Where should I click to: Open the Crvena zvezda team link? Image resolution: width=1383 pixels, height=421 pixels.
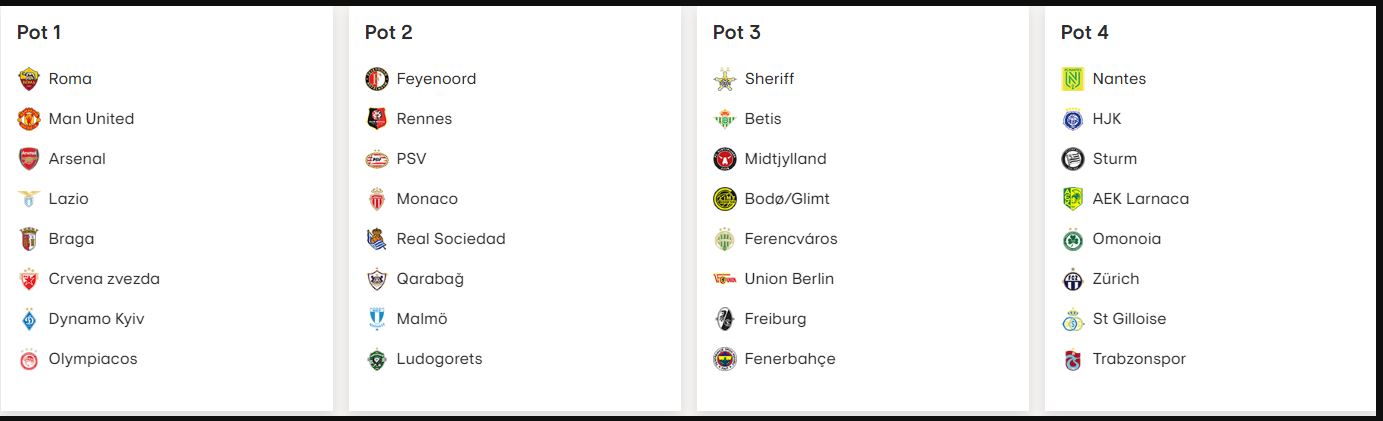point(104,279)
